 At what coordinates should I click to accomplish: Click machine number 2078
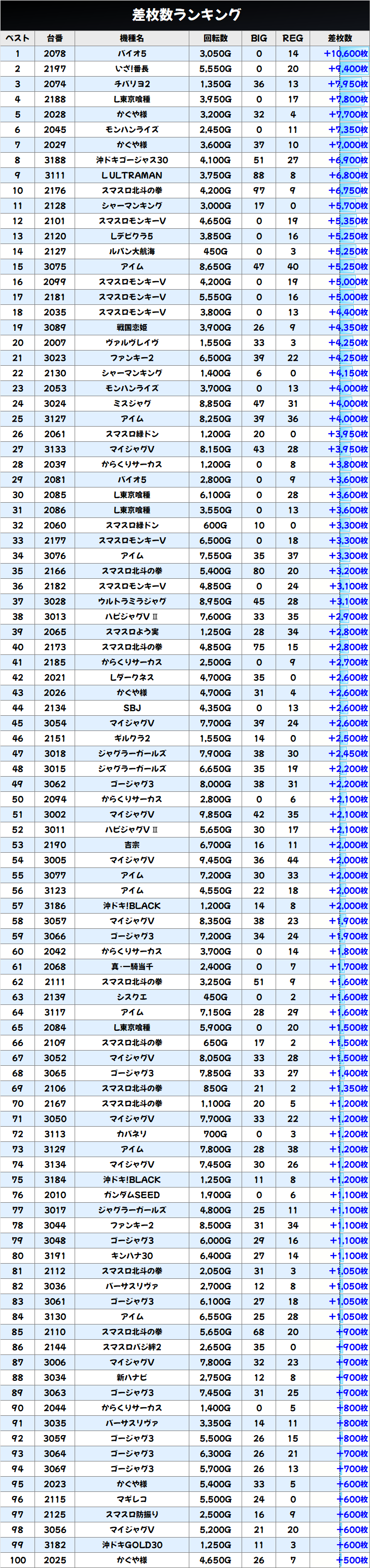55,54
